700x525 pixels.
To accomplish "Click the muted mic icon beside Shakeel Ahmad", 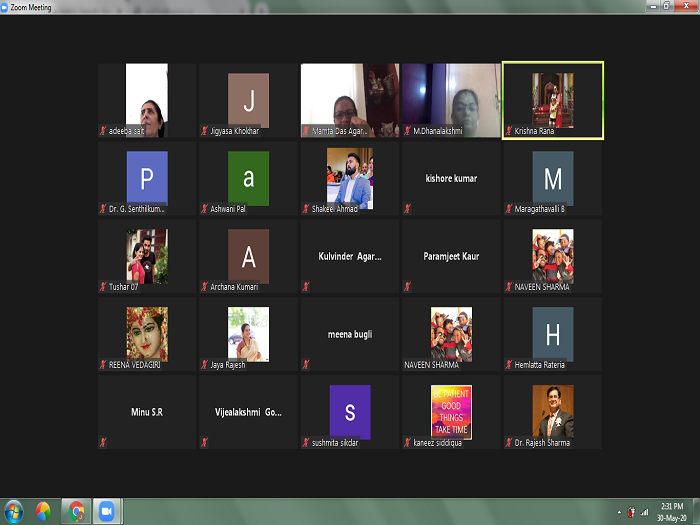I will (306, 208).
